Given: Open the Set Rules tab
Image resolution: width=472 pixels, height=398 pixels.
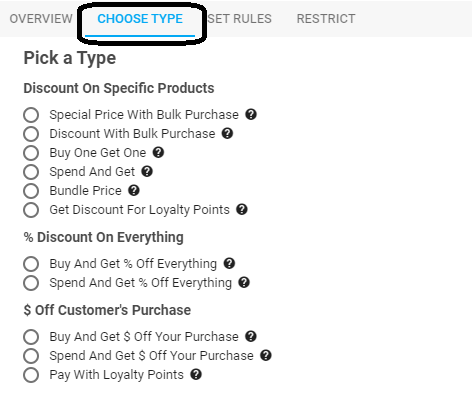Looking at the screenshot, I should click(240, 19).
